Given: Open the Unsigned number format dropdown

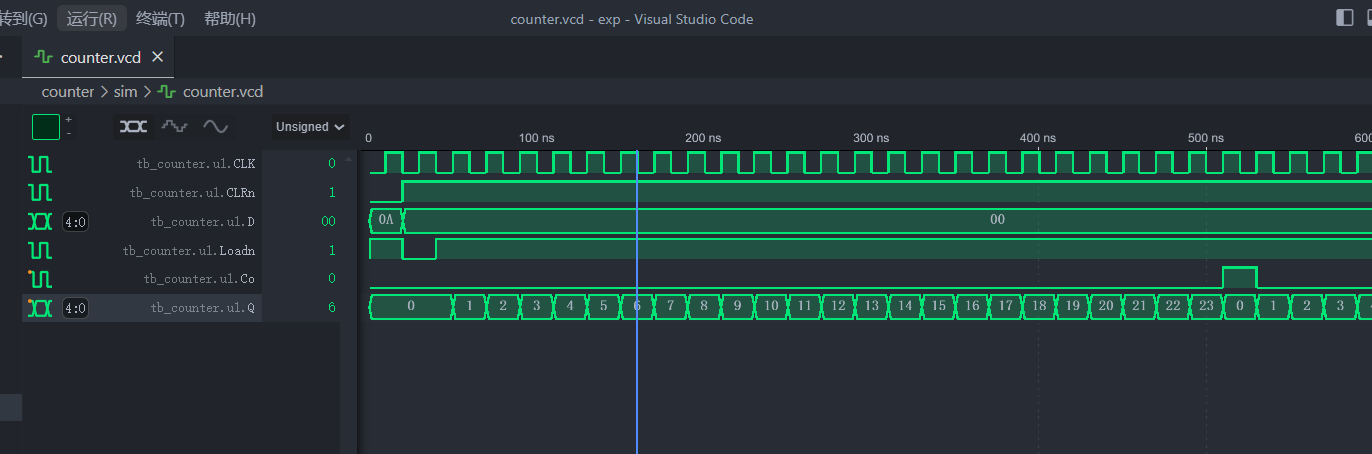Looking at the screenshot, I should 310,127.
